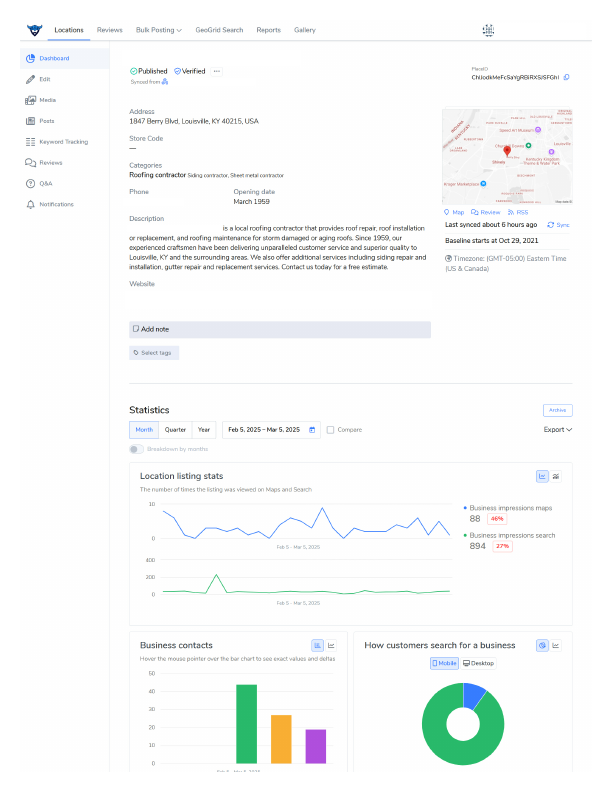612x792 pixels.
Task: Click the Verified shield icon
Action: [x=177, y=71]
